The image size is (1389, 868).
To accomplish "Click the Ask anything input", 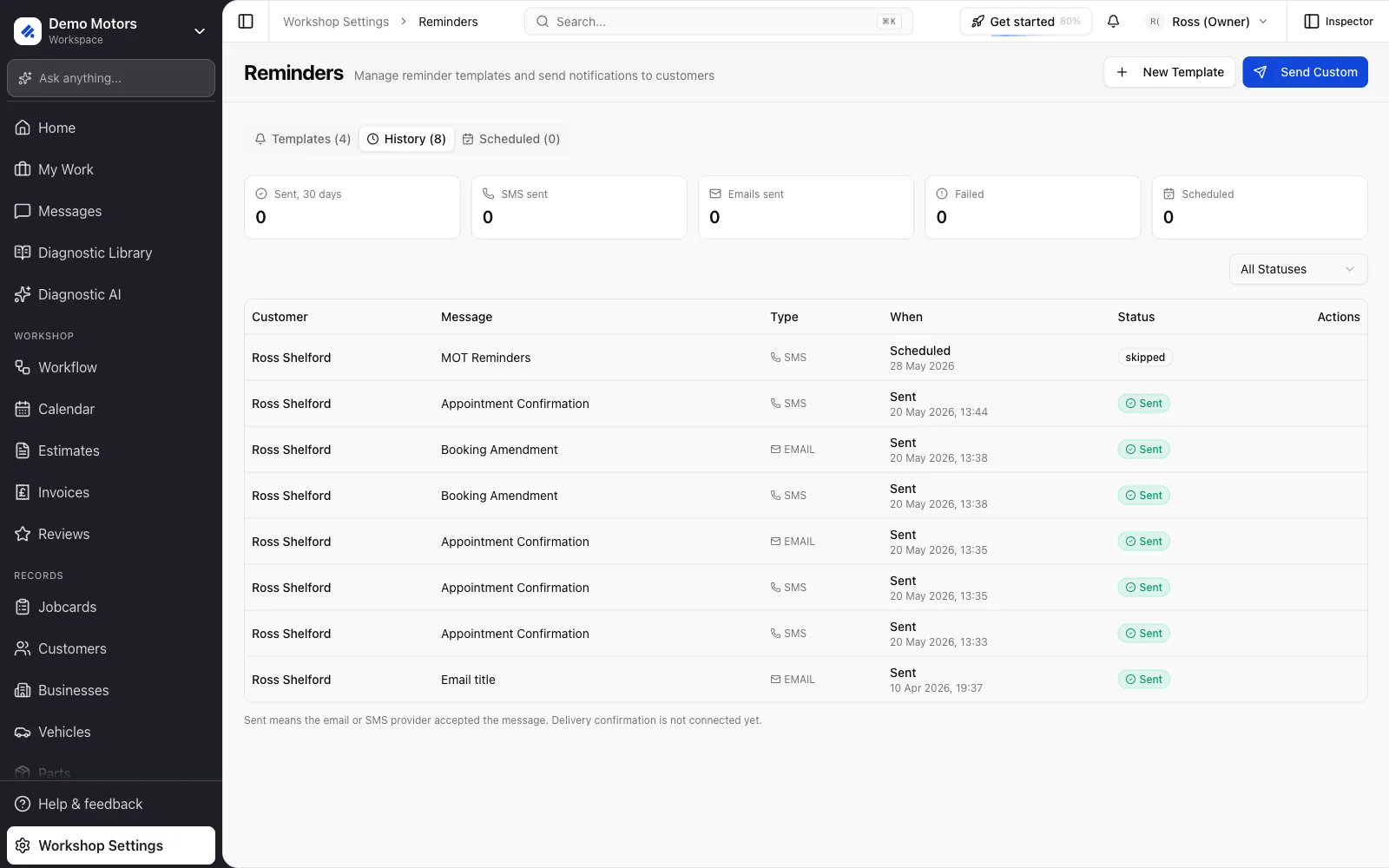I will [x=111, y=78].
